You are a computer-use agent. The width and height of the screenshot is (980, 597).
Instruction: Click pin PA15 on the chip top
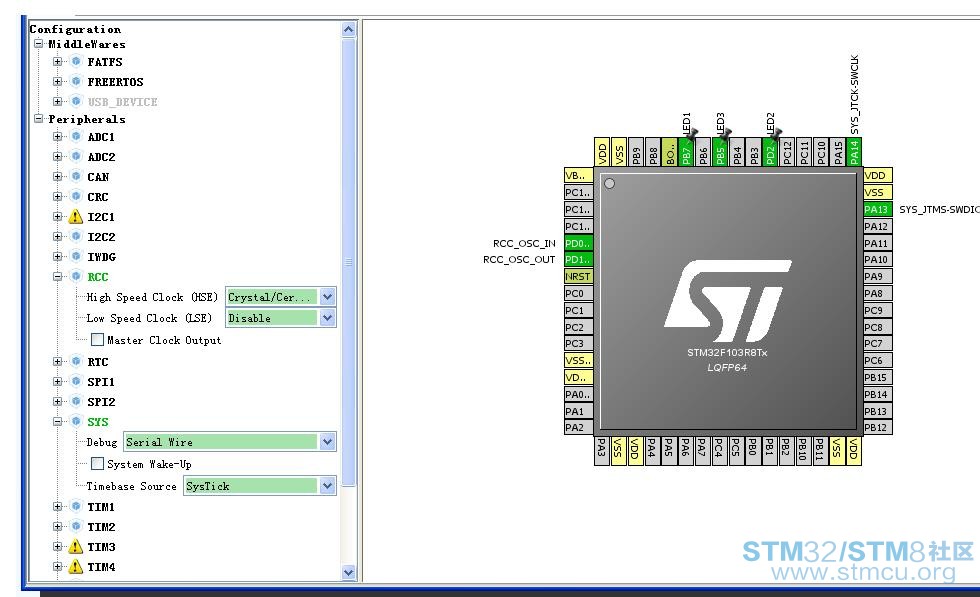pos(838,152)
